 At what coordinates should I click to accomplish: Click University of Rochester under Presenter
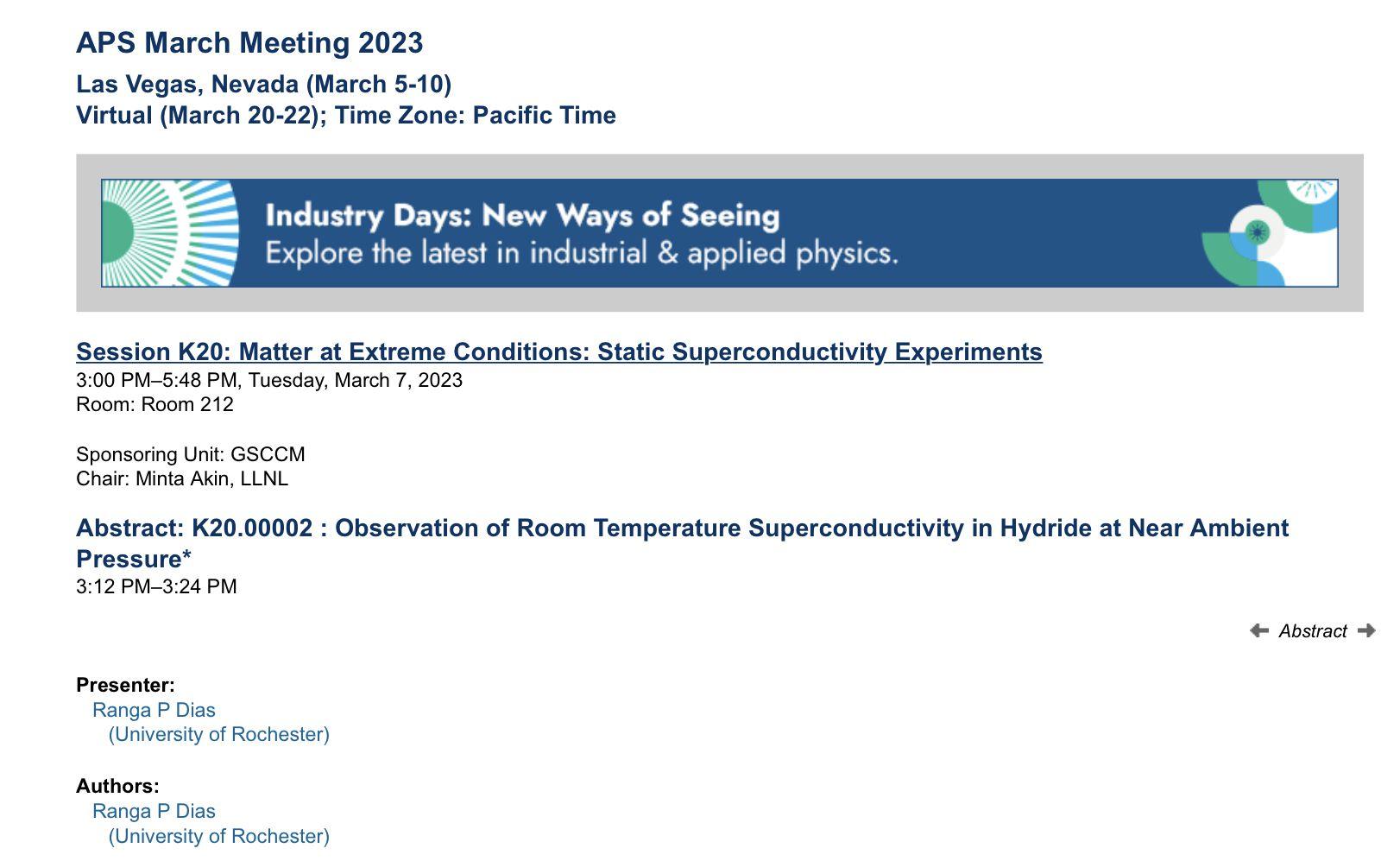pyautogui.click(x=218, y=734)
